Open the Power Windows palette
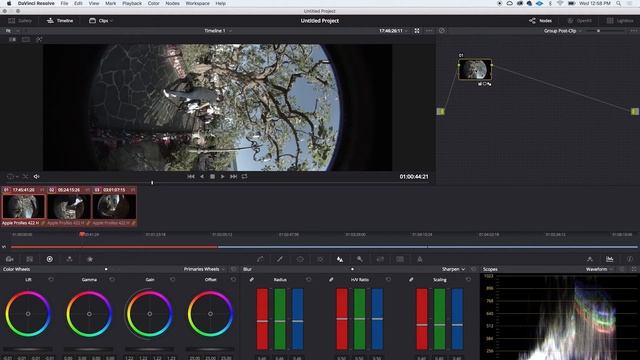This screenshot has width=640, height=360. 300,259
